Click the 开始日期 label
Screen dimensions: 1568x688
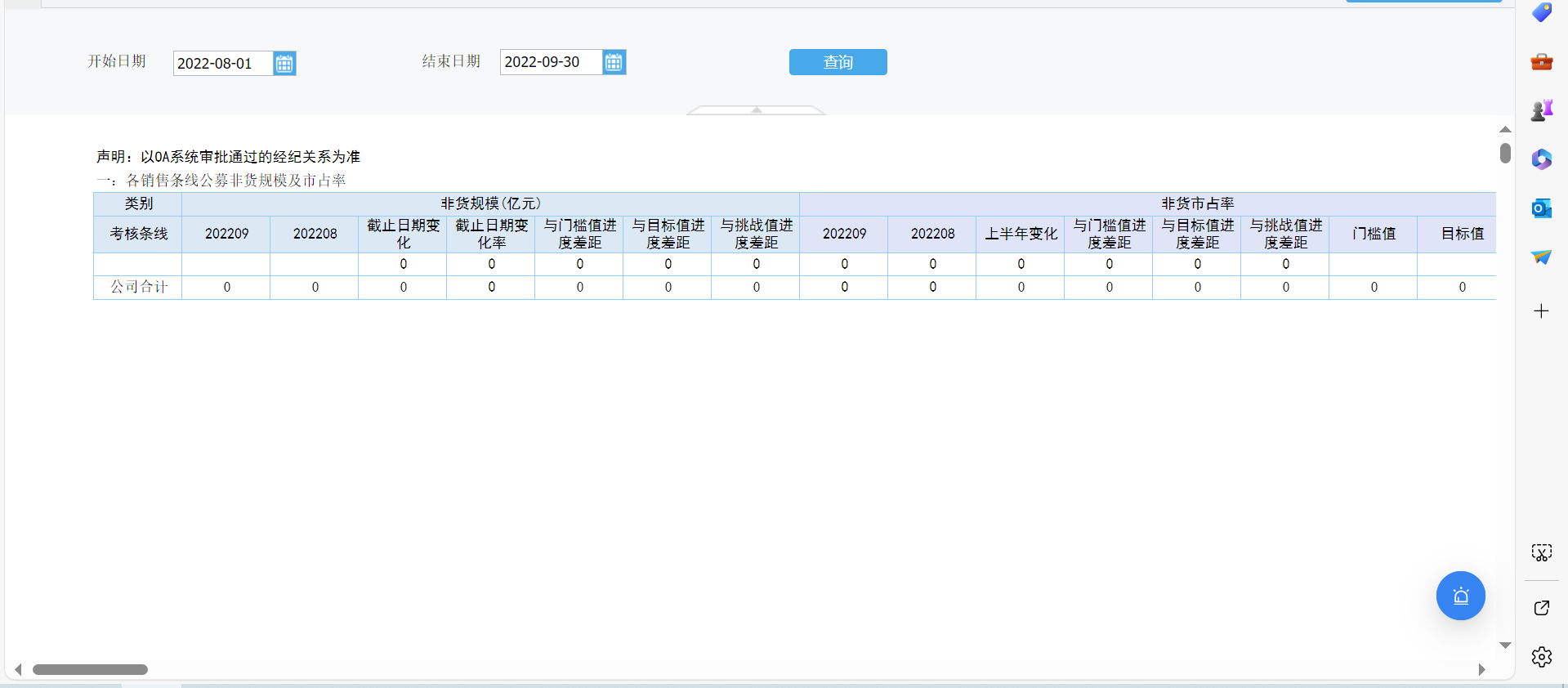click(x=117, y=61)
